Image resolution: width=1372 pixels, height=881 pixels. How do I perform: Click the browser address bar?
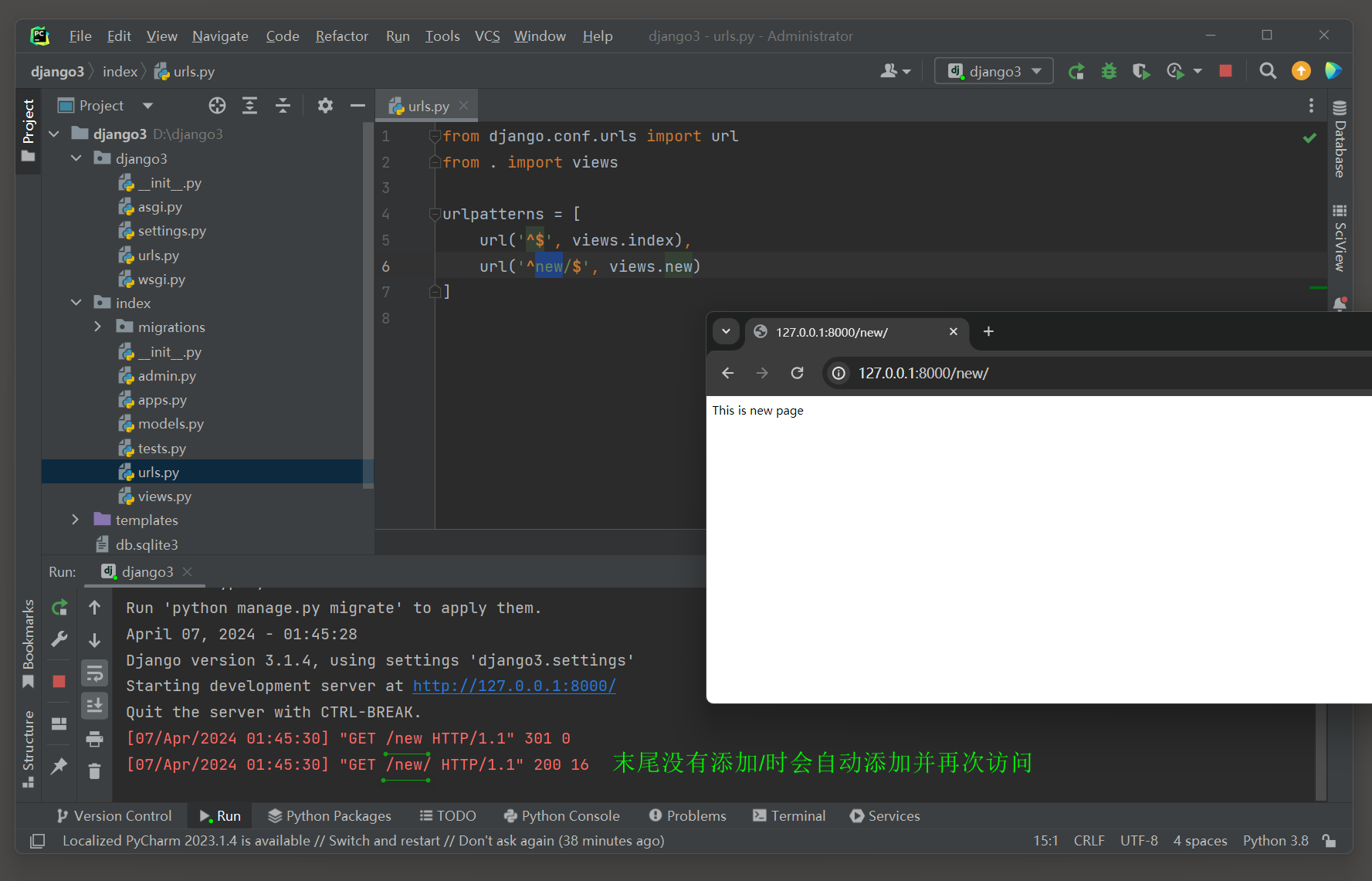(1096, 373)
